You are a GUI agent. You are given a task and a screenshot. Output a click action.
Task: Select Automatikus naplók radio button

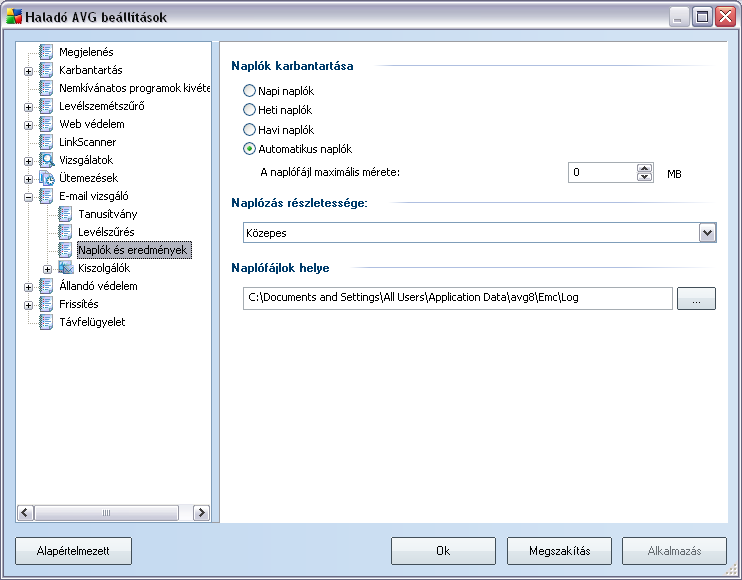[249, 149]
